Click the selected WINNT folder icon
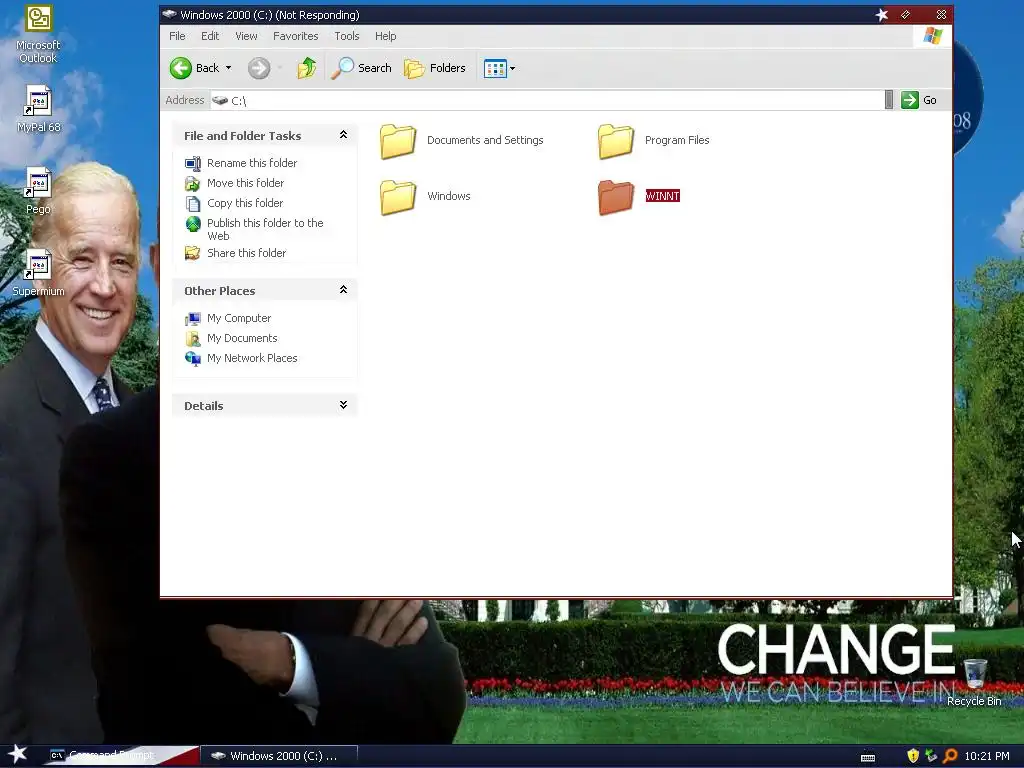The width and height of the screenshot is (1024, 768). pos(616,197)
